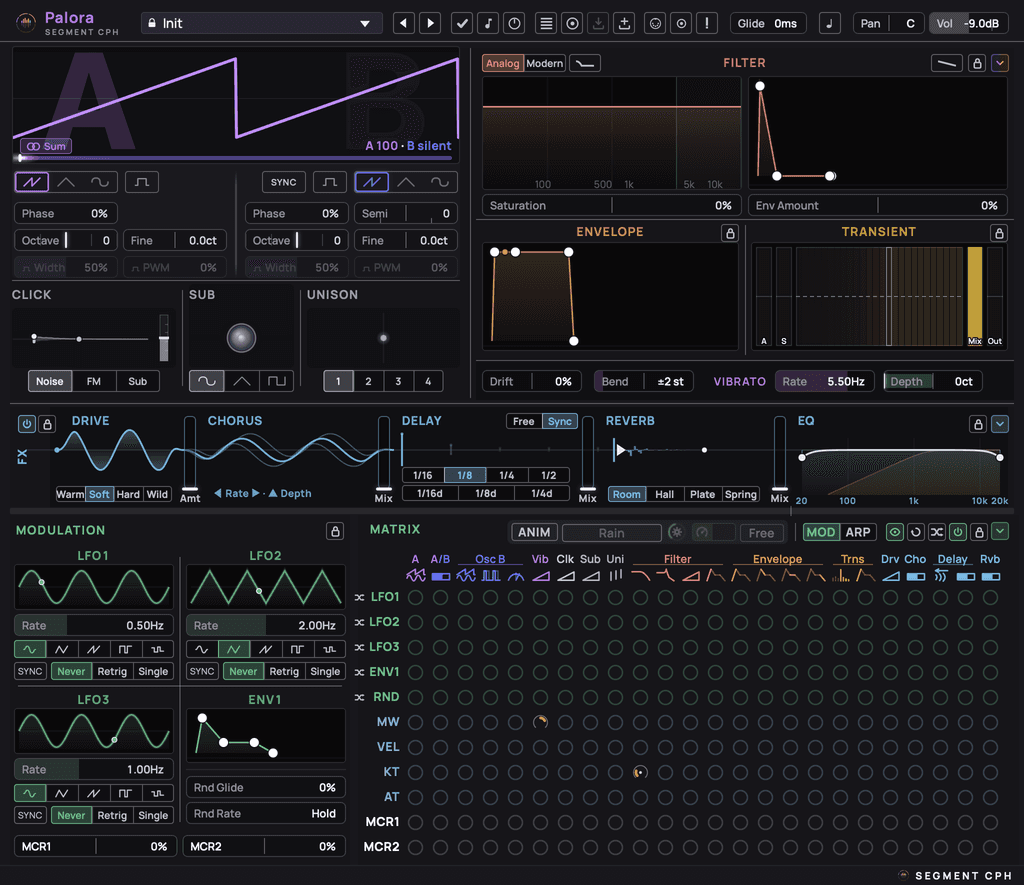Adjust the Vibrato Rate slider
Viewport: 1024px width, 885px height.
[x=824, y=381]
